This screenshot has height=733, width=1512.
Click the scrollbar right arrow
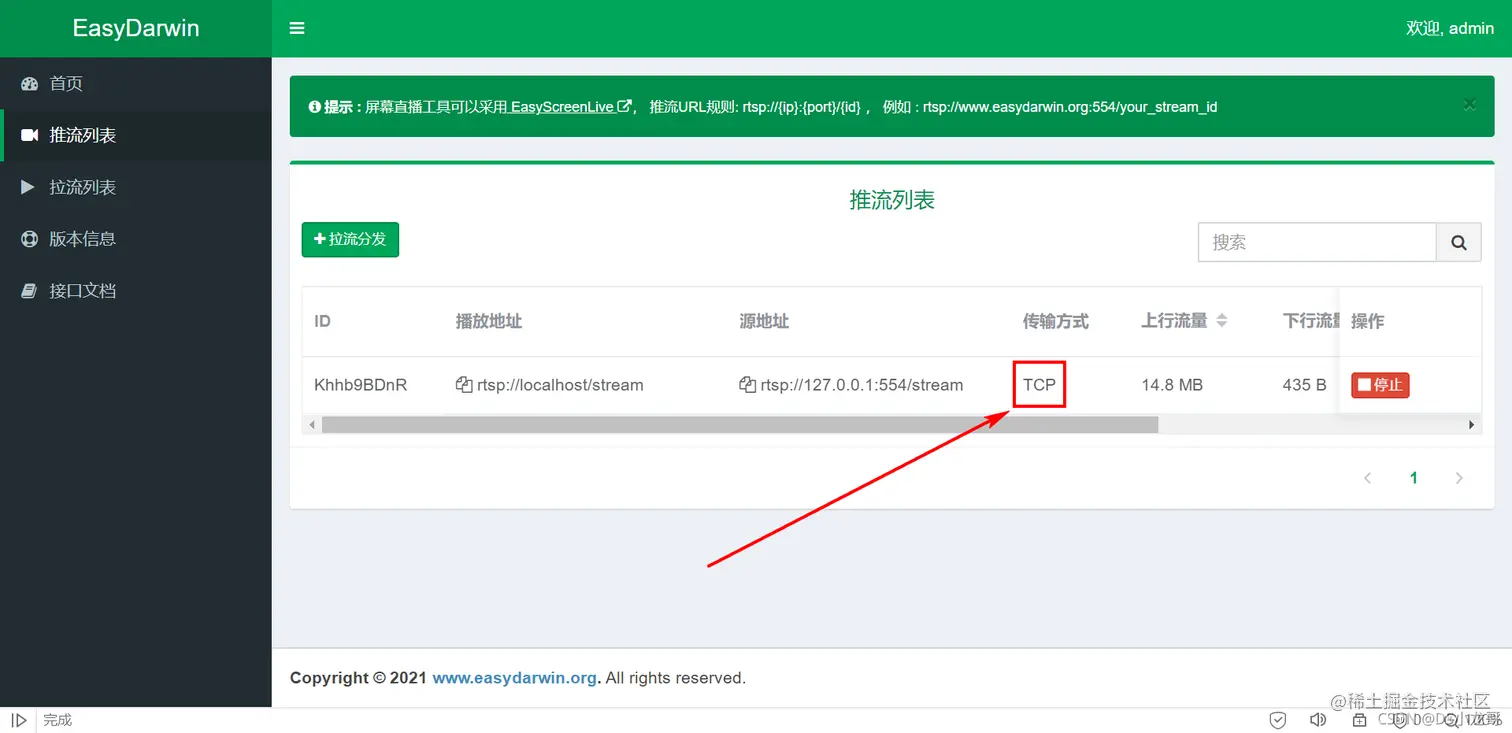click(1471, 425)
